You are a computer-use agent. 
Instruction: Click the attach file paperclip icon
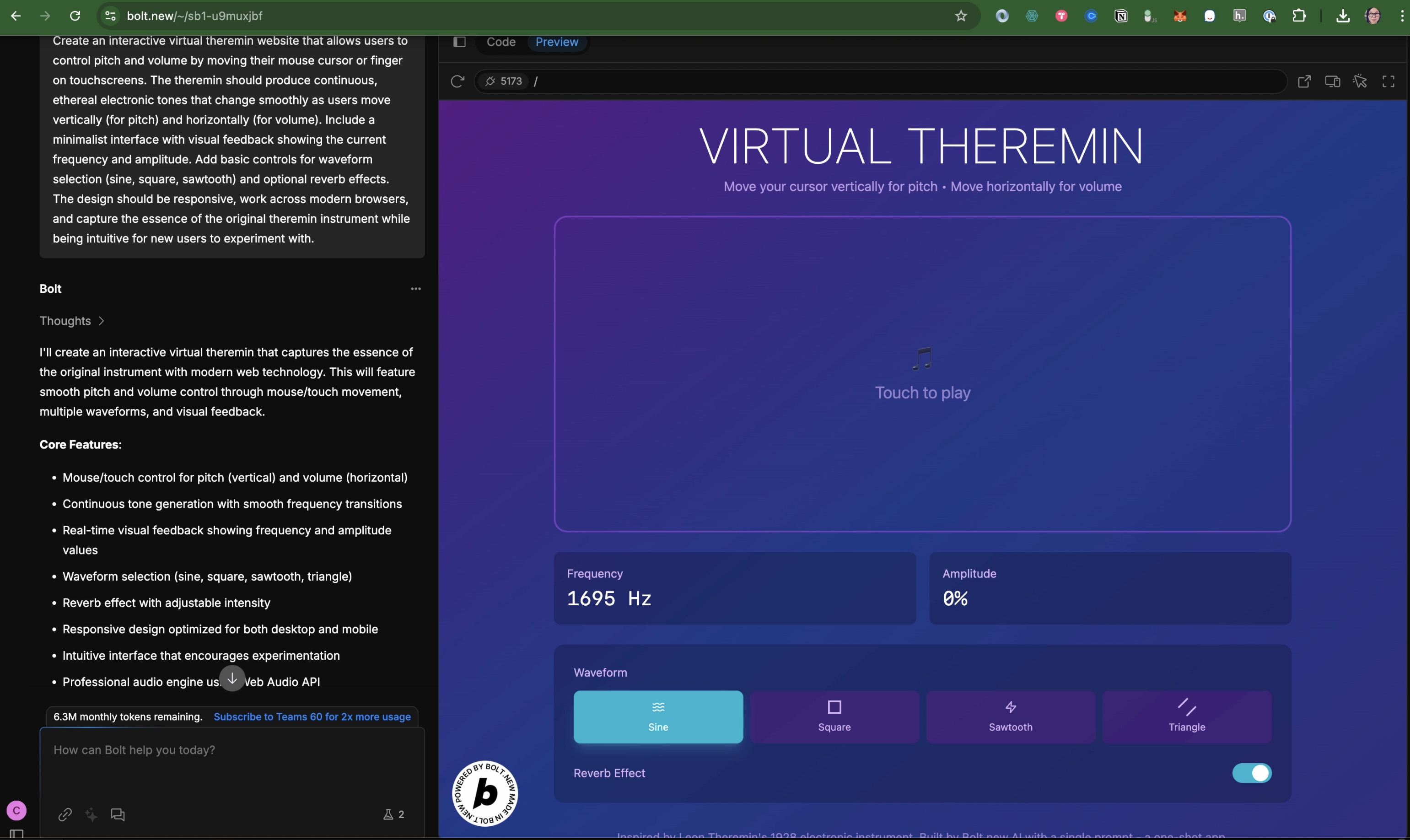point(65,814)
